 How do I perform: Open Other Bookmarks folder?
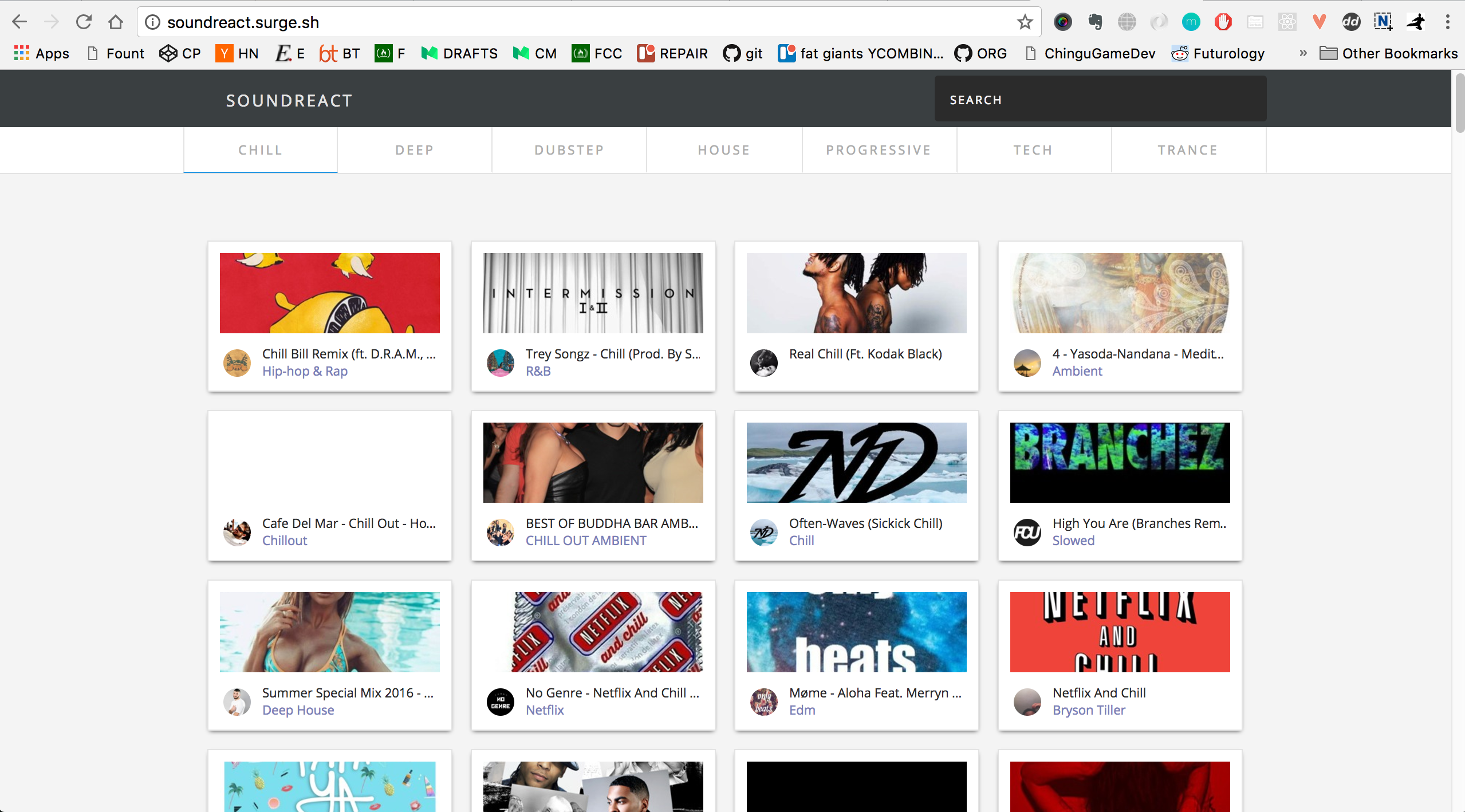(x=1388, y=53)
